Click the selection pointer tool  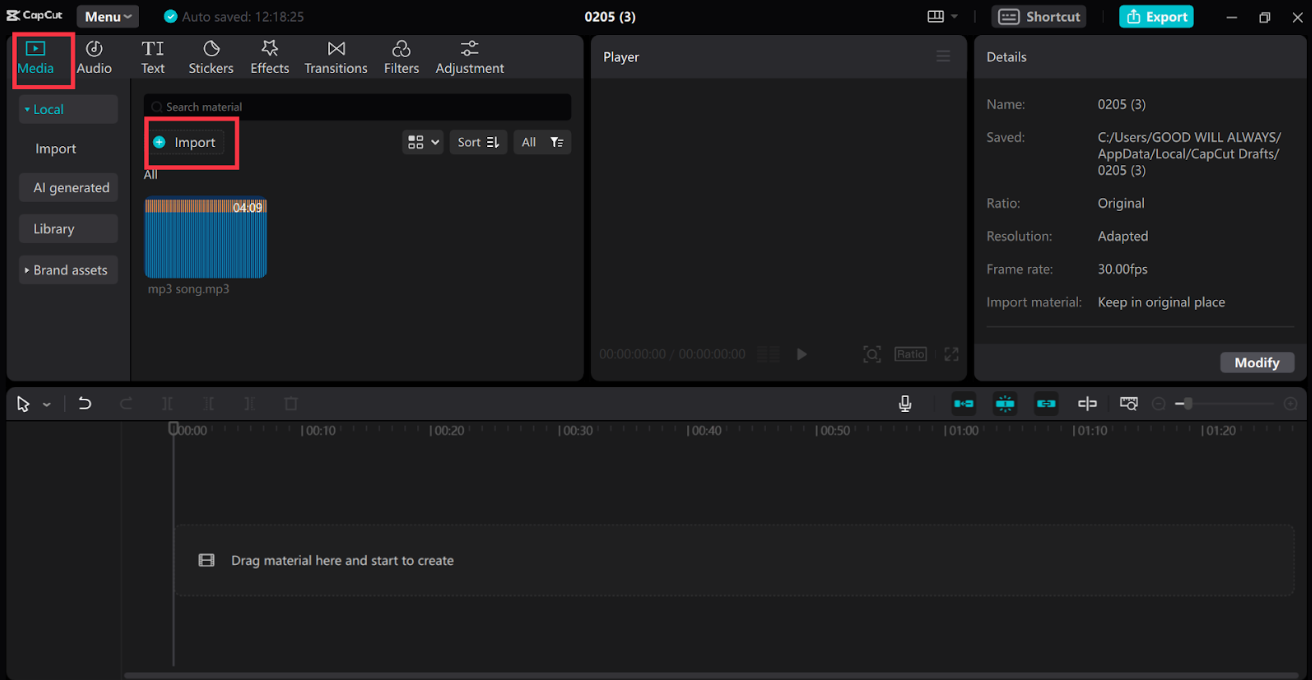point(23,404)
